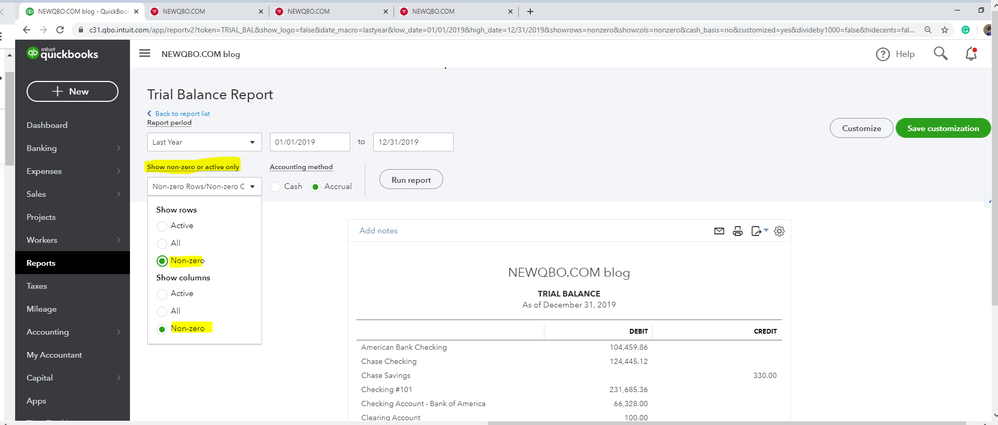
Task: Open the hamburger navigation menu
Action: tap(144, 54)
